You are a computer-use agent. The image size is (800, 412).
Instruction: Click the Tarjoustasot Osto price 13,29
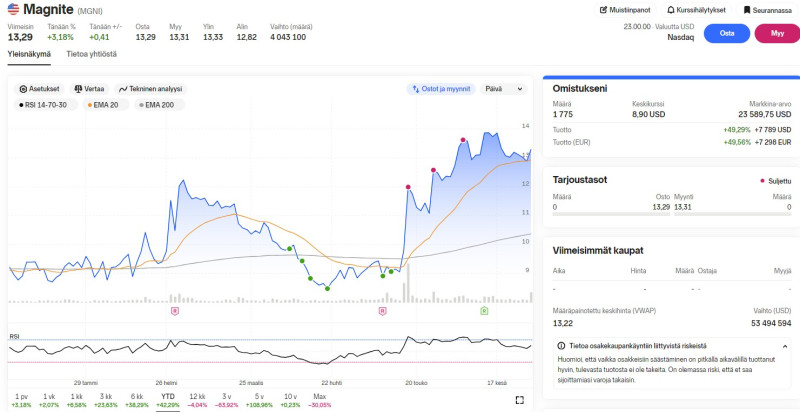click(x=661, y=207)
